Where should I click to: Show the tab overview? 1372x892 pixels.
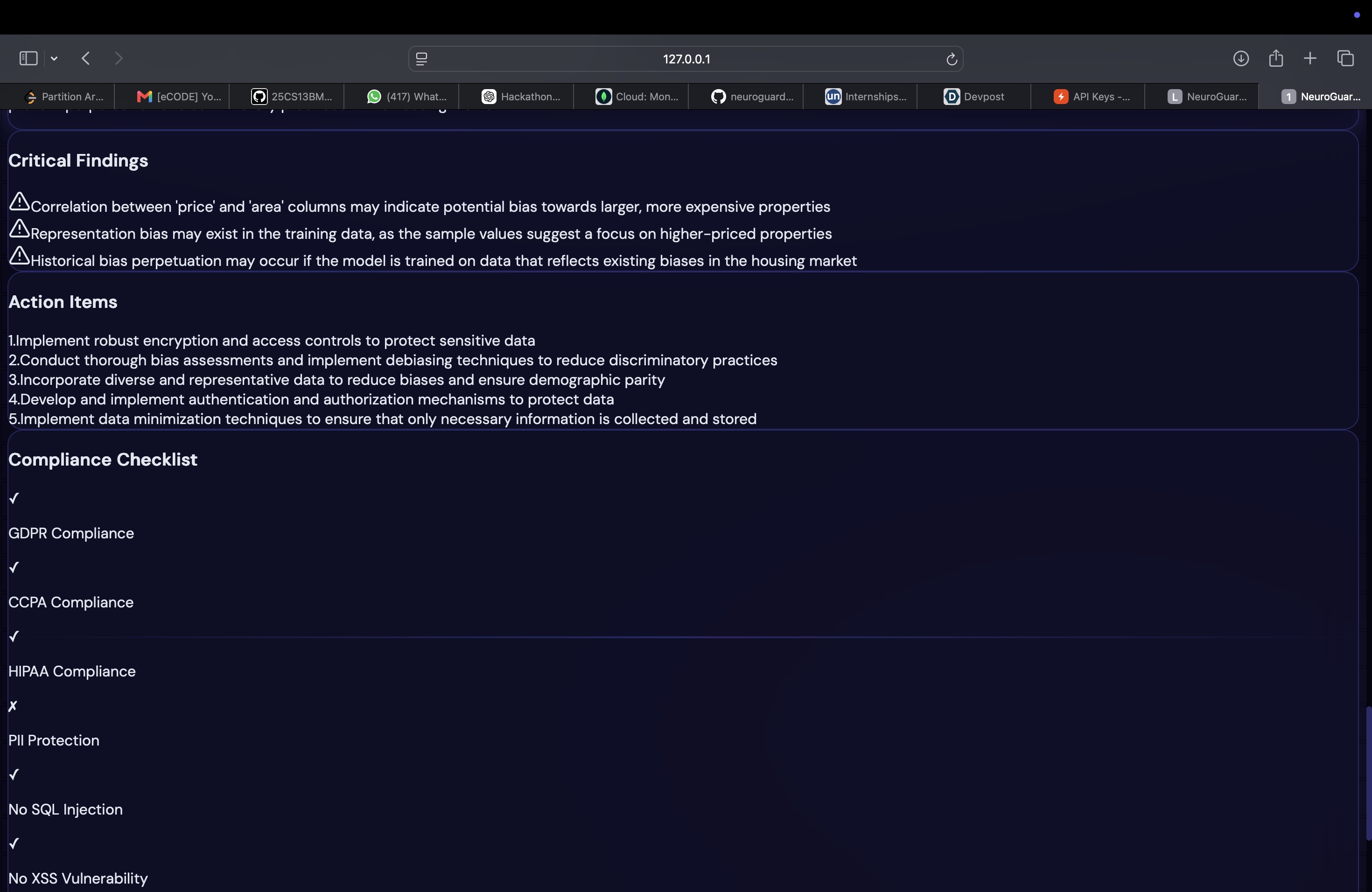coord(1345,58)
